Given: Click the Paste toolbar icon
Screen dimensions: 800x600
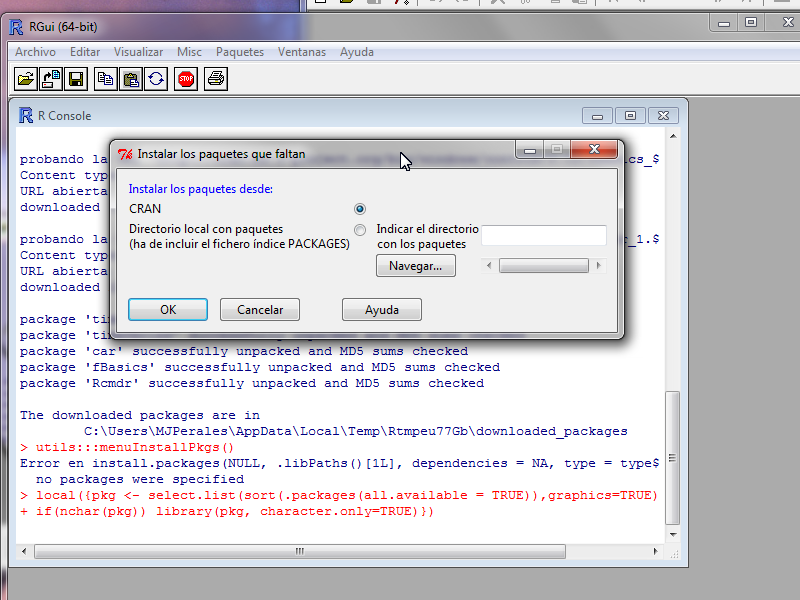Looking at the screenshot, I should tap(131, 79).
